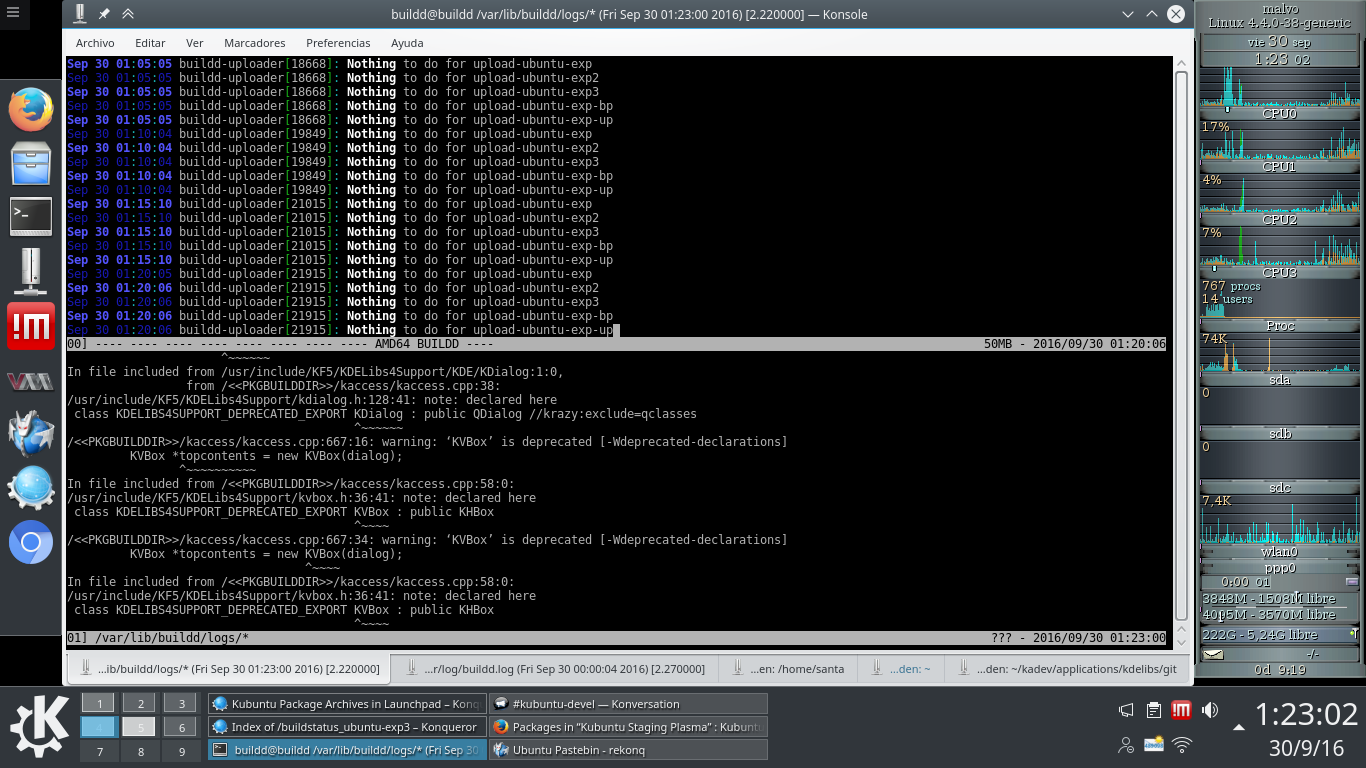Switch to virtual desktop 8
This screenshot has width=1366, height=768.
[140, 751]
